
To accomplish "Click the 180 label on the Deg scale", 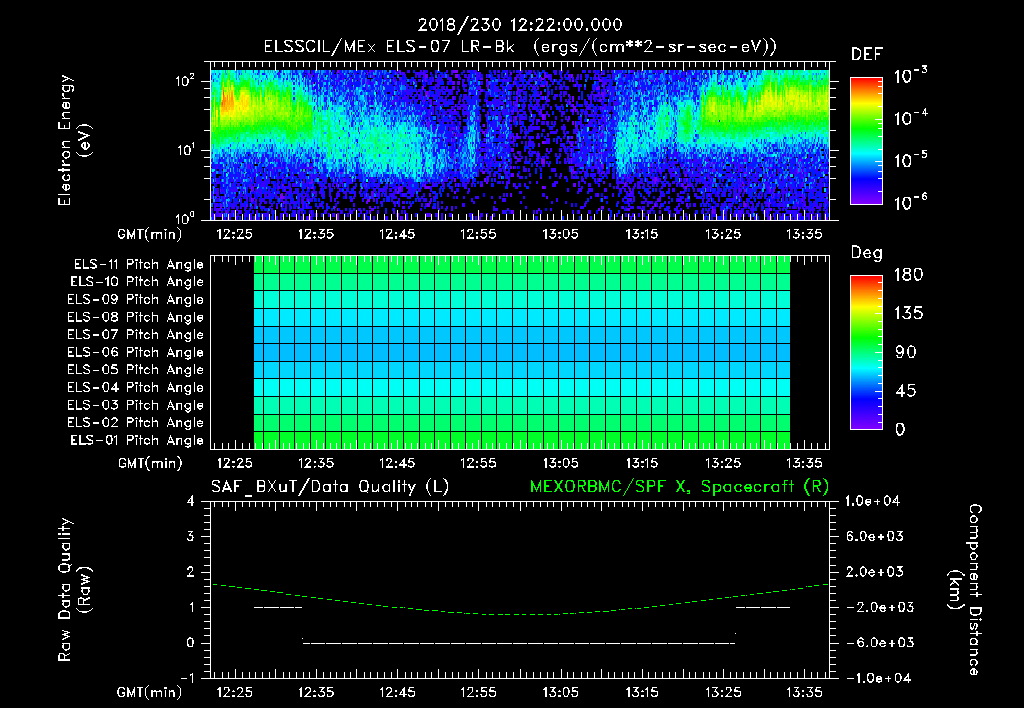I will pyautogui.click(x=909, y=275).
